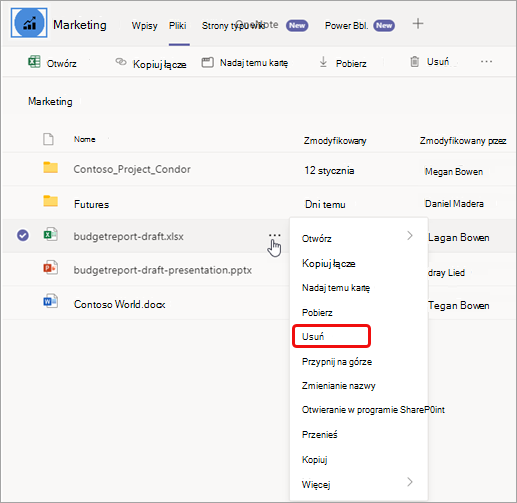The image size is (517, 503).
Task: Select Zmienianie nazwy from context menu
Action: (339, 386)
